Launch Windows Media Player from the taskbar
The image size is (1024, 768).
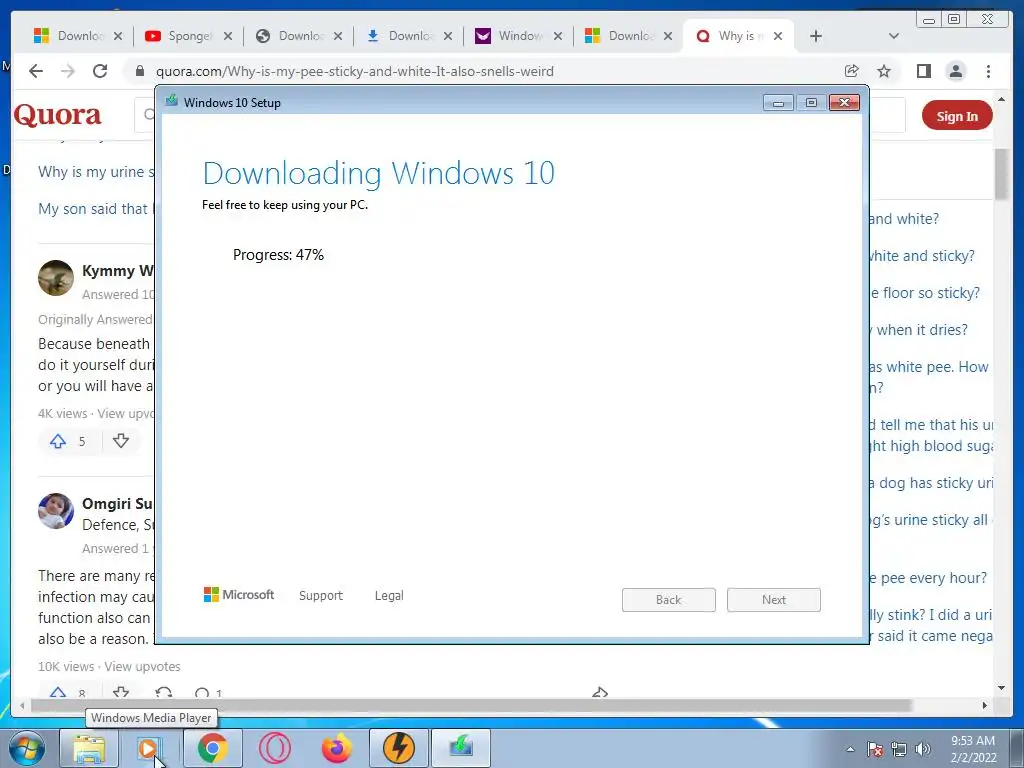tap(149, 748)
